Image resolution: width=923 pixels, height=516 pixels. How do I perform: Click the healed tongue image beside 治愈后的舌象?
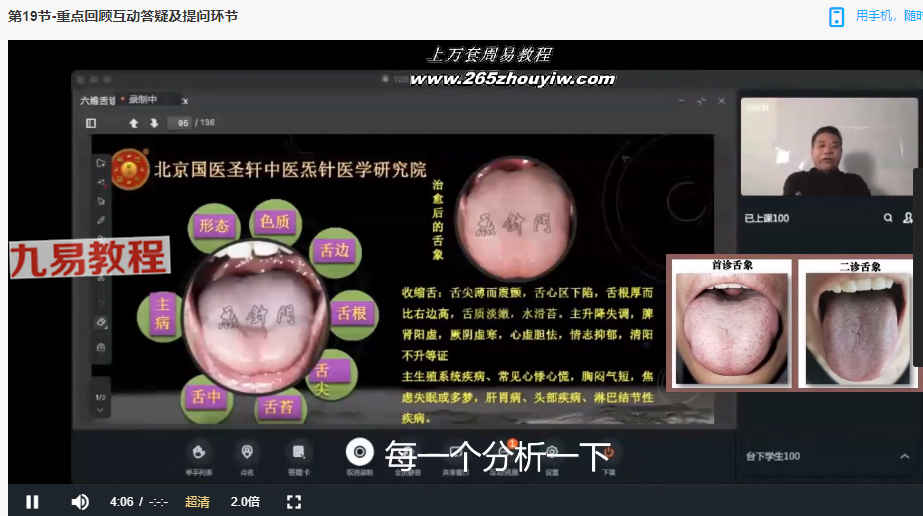[x=514, y=218]
